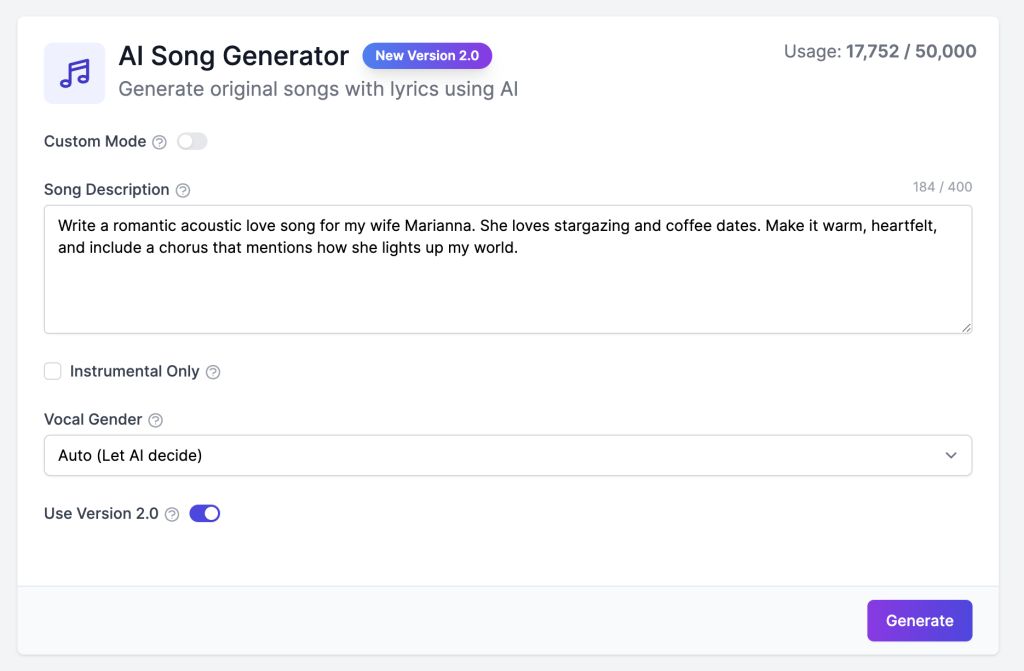Click the textarea resize handle corner
Image resolution: width=1024 pixels, height=671 pixels.
966,327
